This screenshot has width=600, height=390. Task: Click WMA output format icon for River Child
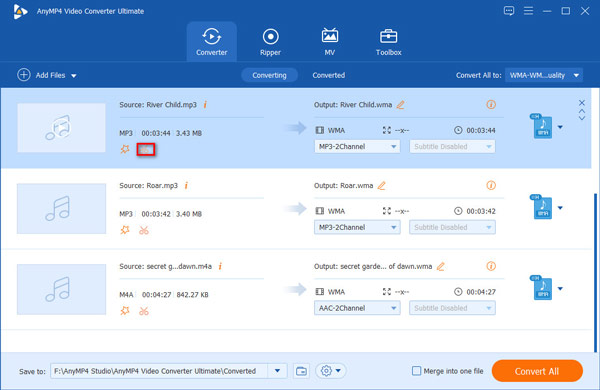coord(541,126)
